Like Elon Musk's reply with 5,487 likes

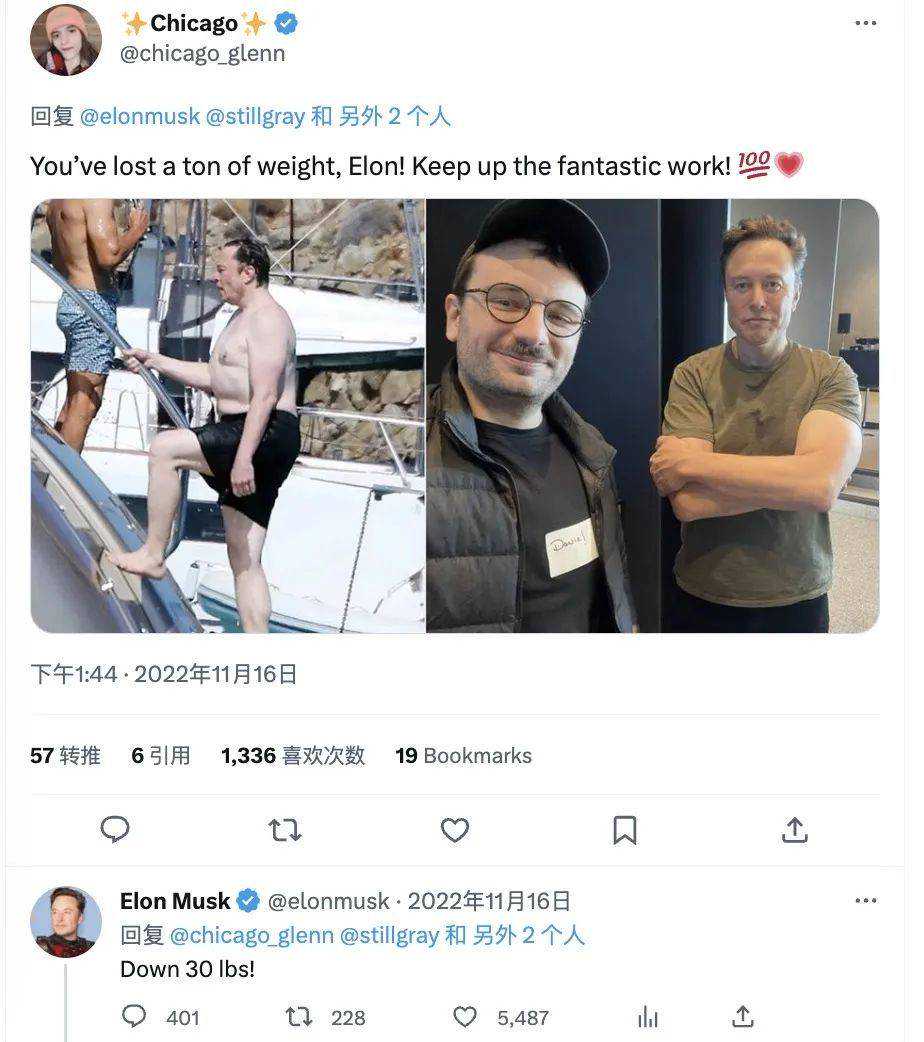click(x=465, y=1017)
